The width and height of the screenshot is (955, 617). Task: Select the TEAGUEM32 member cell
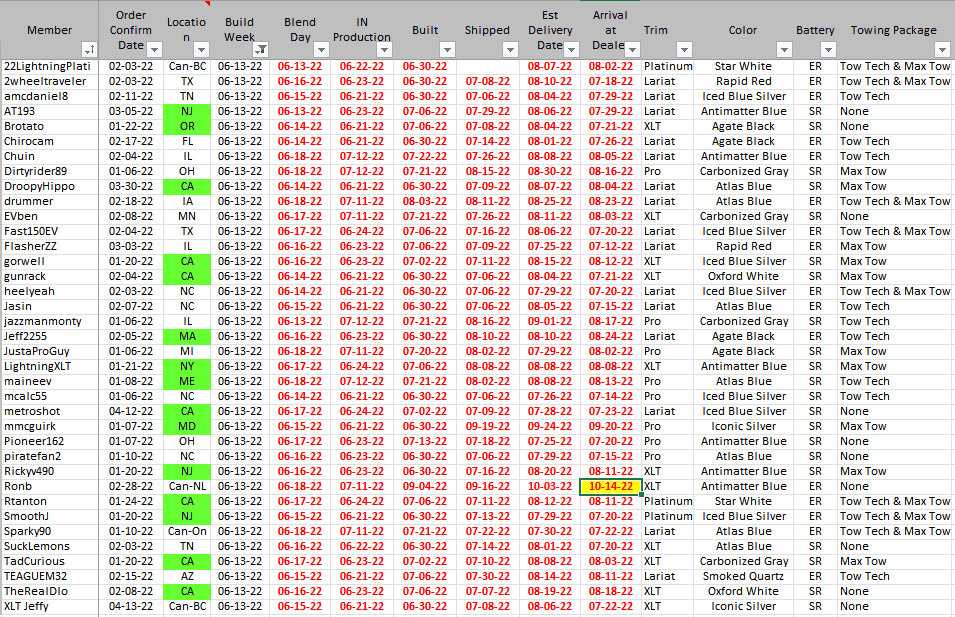pyautogui.click(x=50, y=576)
